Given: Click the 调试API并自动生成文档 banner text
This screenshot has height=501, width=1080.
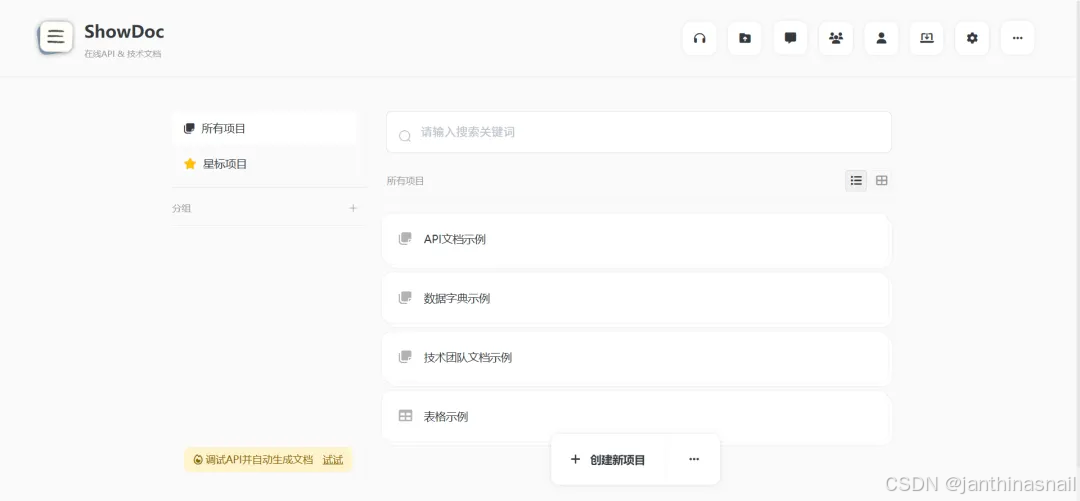Looking at the screenshot, I should [259, 460].
